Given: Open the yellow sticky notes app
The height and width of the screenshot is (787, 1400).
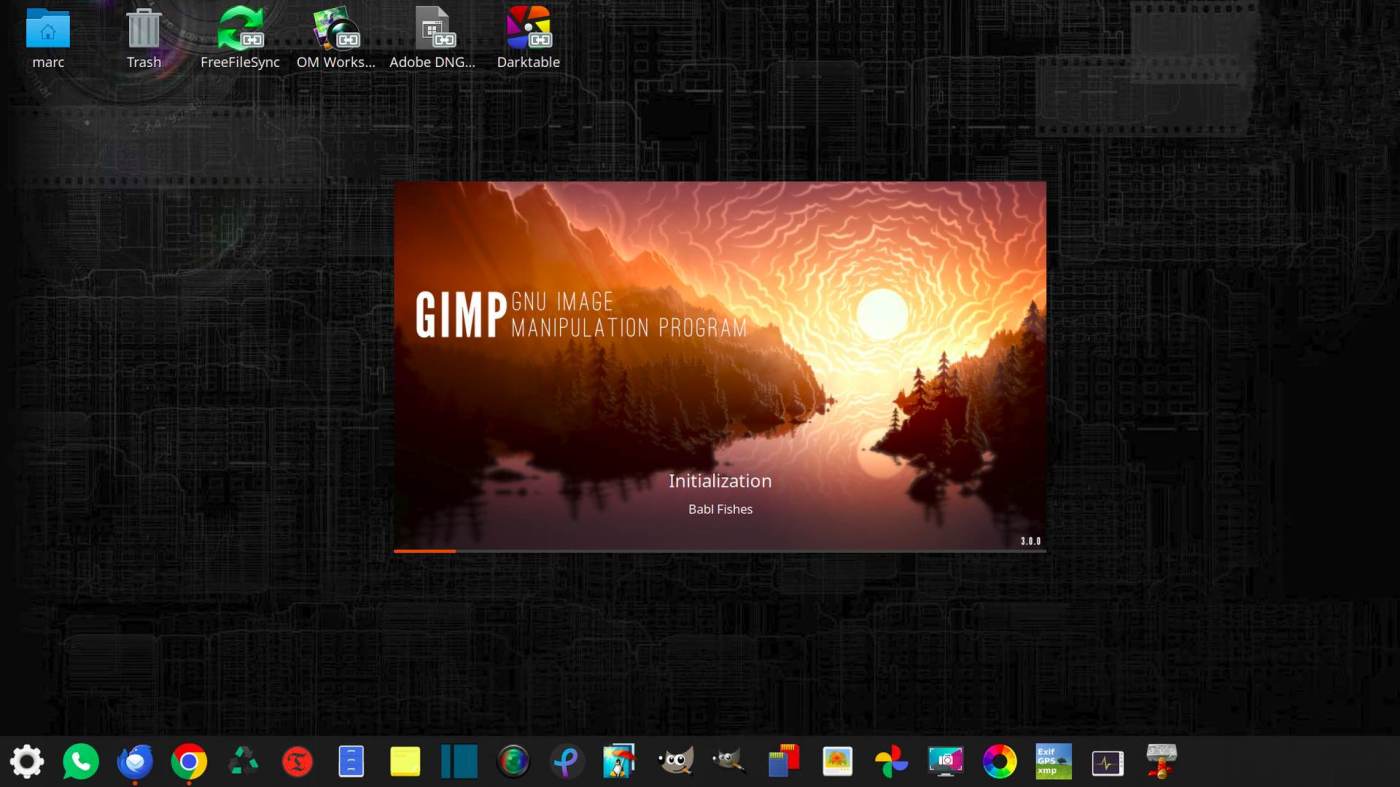Looking at the screenshot, I should [x=405, y=762].
